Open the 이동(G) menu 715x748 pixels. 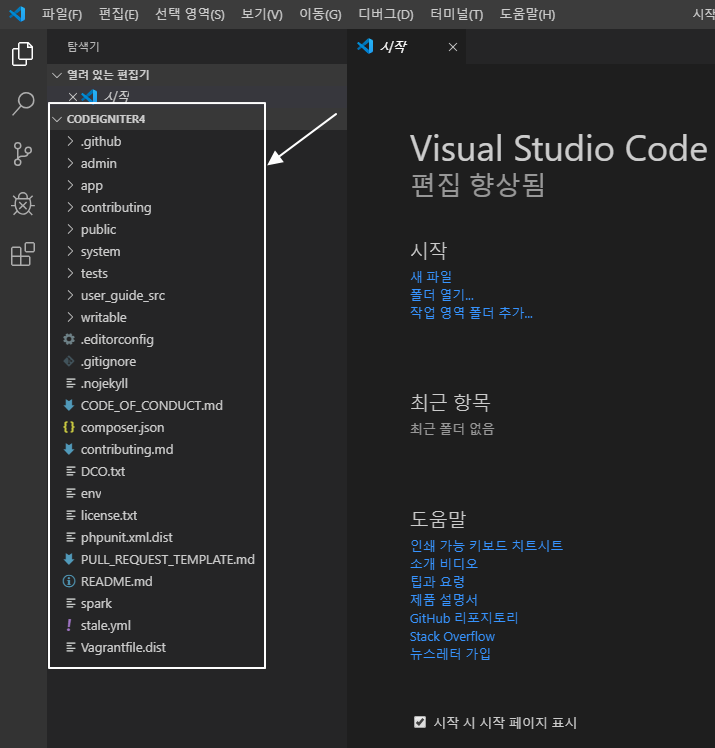pyautogui.click(x=320, y=14)
